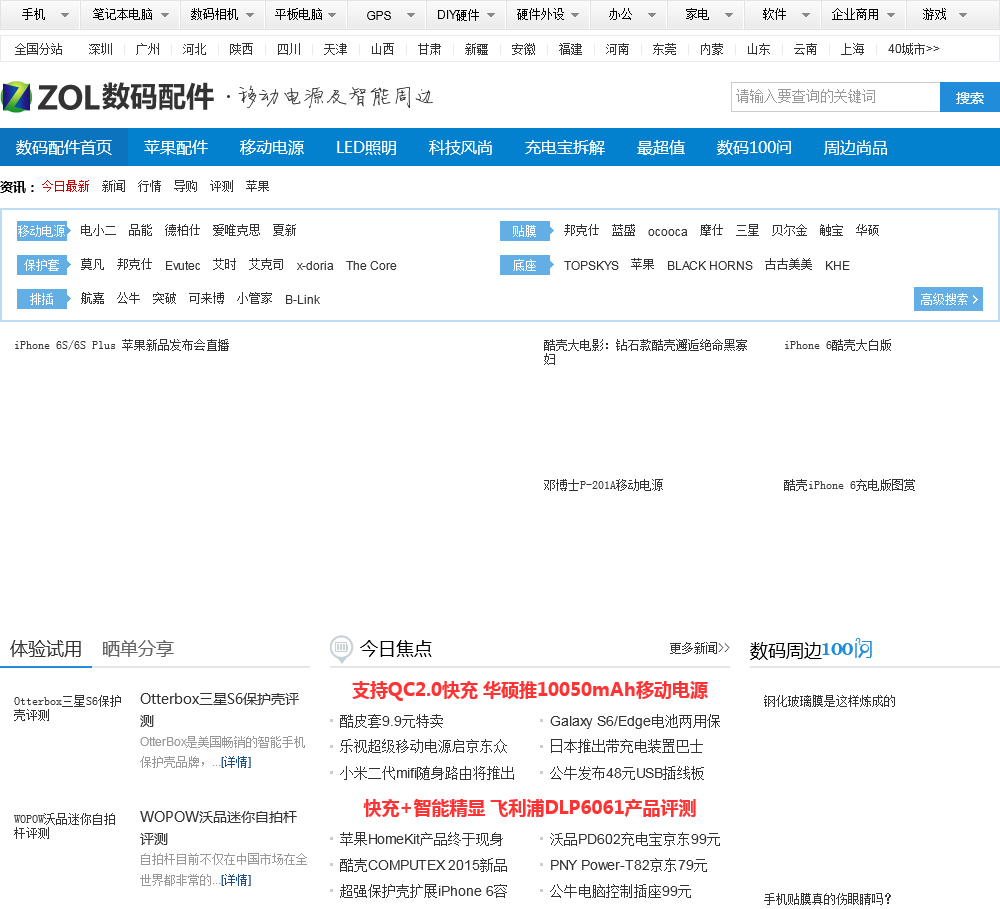
Task: Expand the DIY硬件 dropdown arrow
Action: [491, 15]
